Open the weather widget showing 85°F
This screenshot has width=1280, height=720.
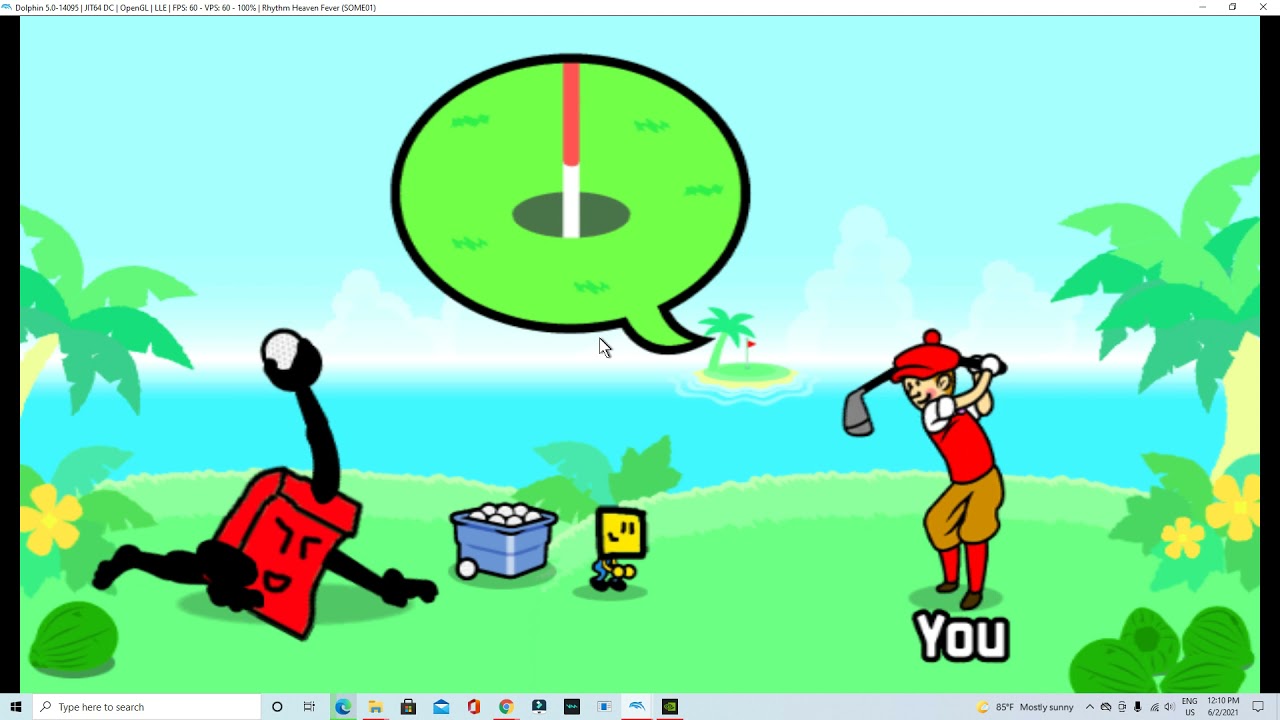tap(1025, 707)
